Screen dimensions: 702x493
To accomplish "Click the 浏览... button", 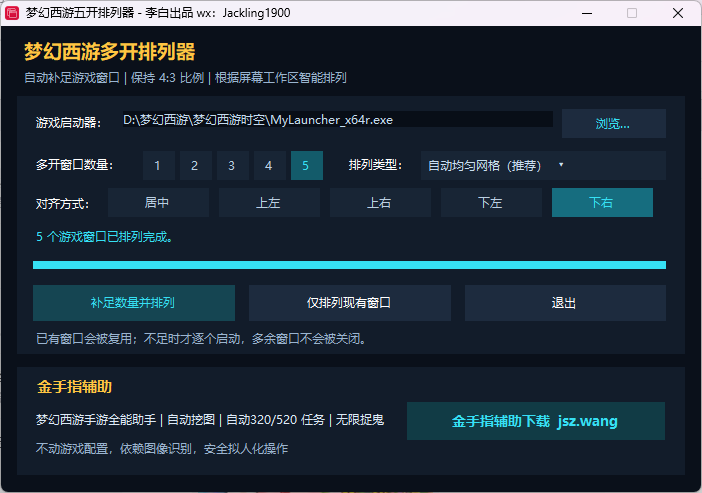I will click(613, 124).
